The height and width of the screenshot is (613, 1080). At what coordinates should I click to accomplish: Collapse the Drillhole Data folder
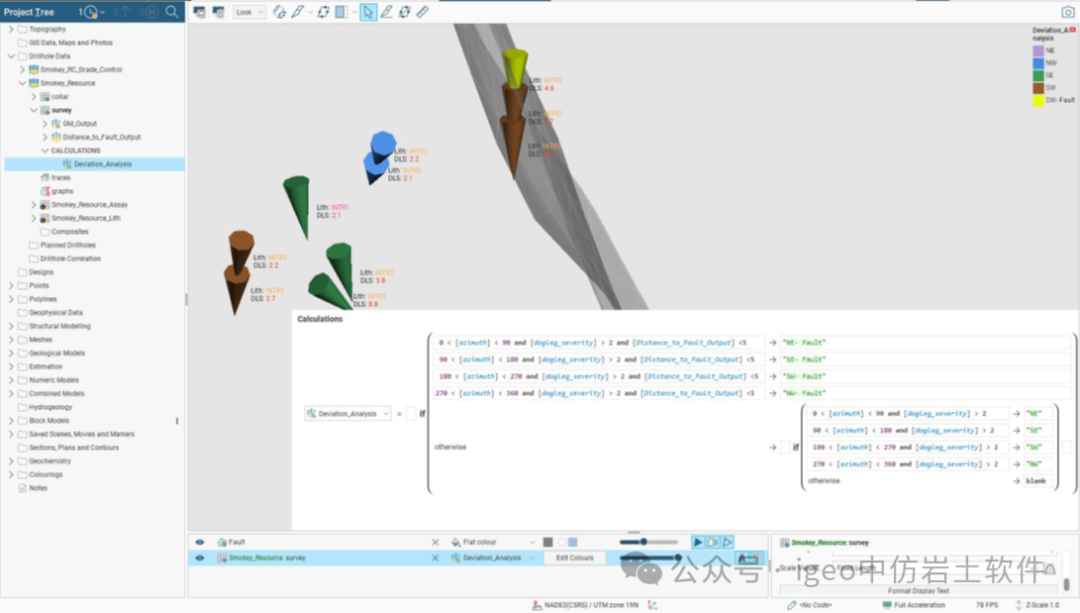(x=11, y=56)
